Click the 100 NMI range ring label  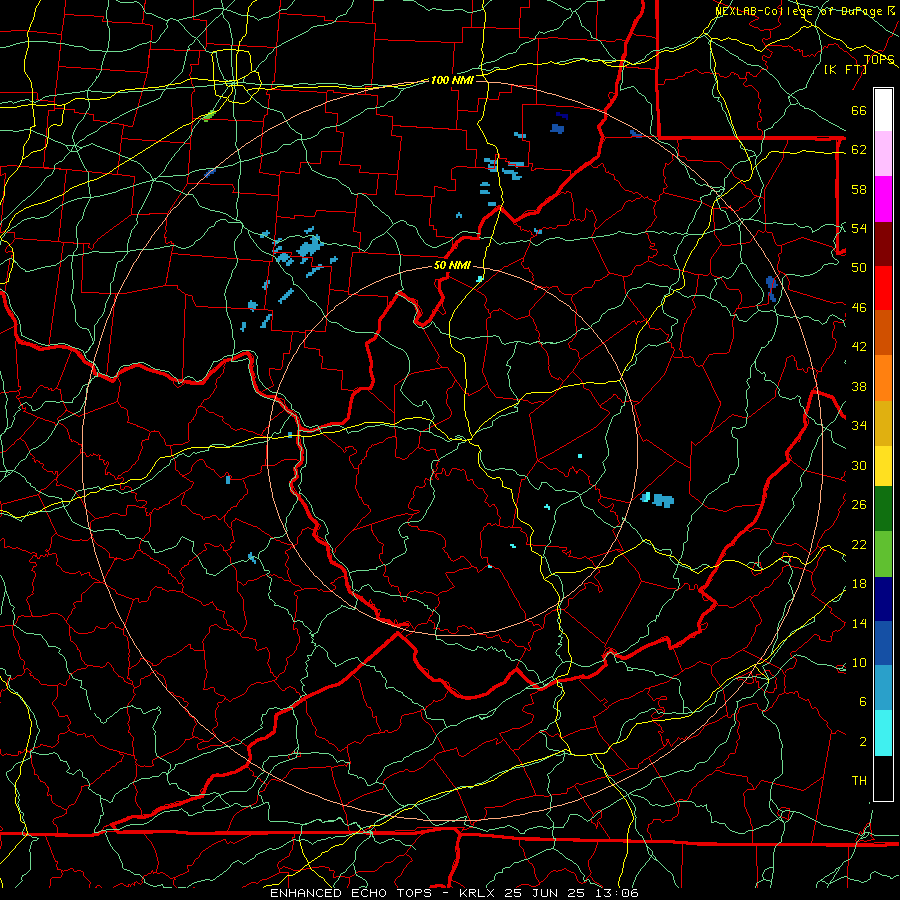452,80
